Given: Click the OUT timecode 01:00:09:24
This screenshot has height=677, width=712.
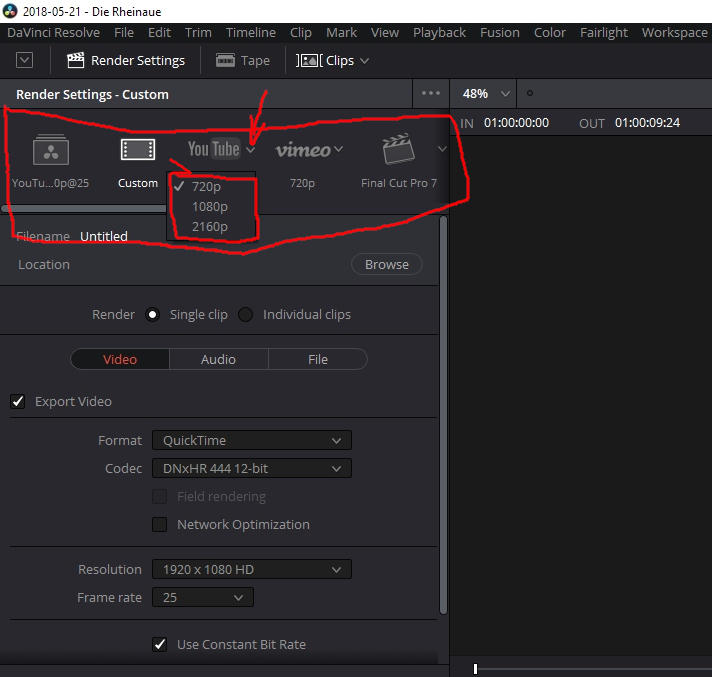Looking at the screenshot, I should [x=647, y=123].
